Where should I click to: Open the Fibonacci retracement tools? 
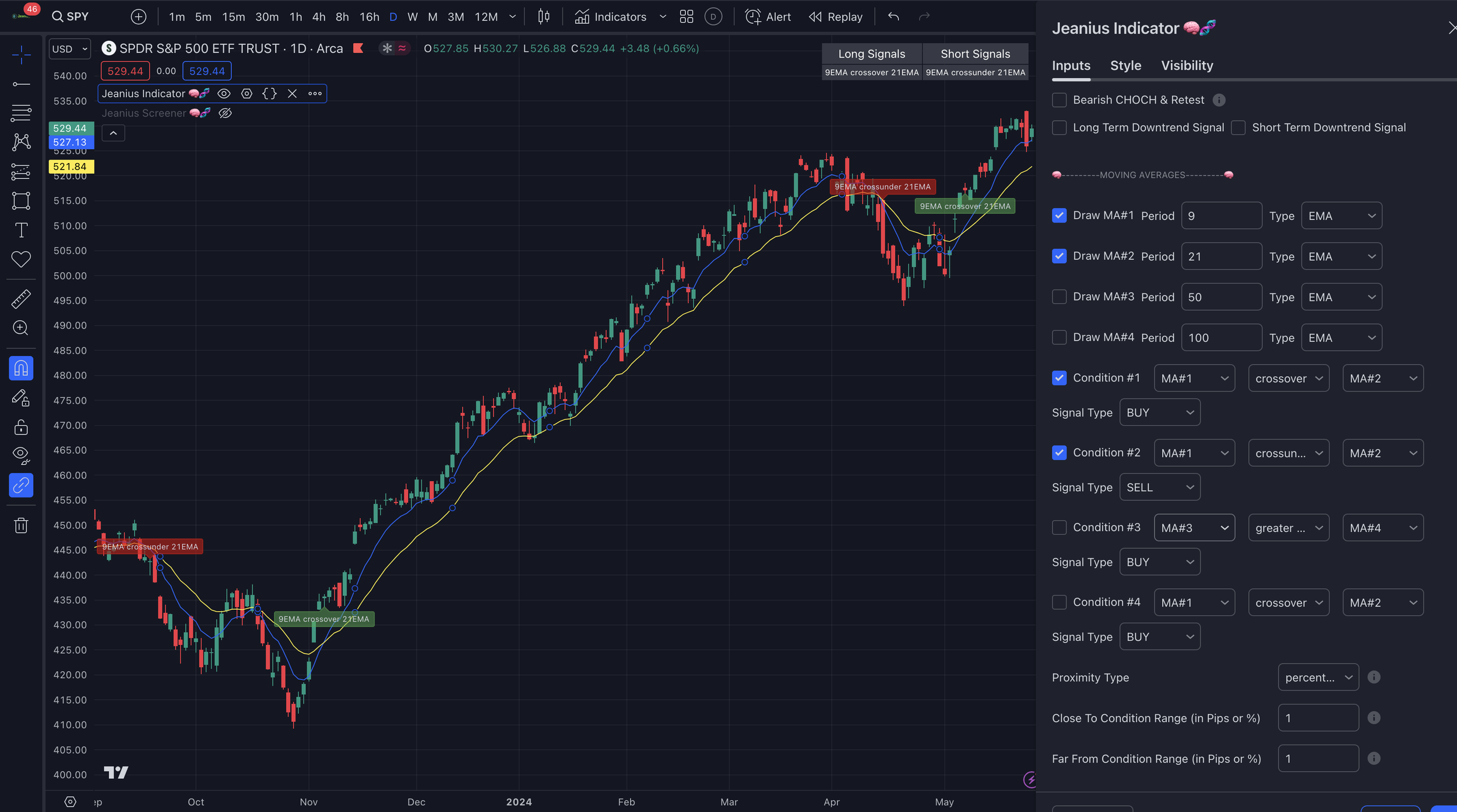pyautogui.click(x=21, y=113)
